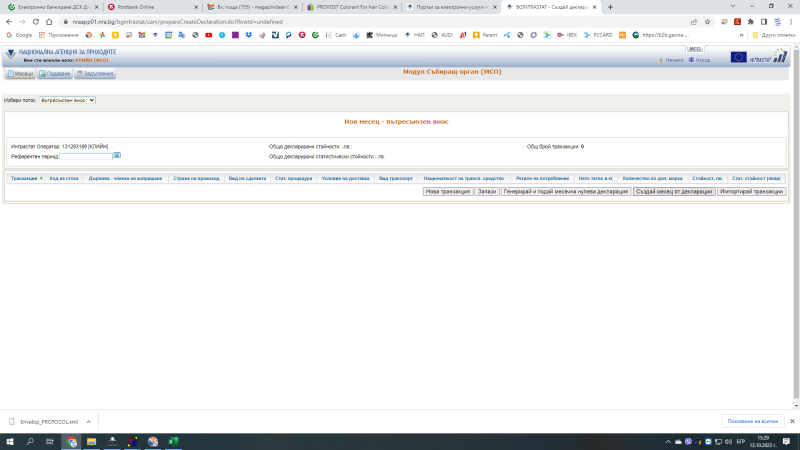Viewport: 800px width, 450px height.
Task: Expand the Избери поток dropdown
Action: pyautogui.click(x=66, y=100)
